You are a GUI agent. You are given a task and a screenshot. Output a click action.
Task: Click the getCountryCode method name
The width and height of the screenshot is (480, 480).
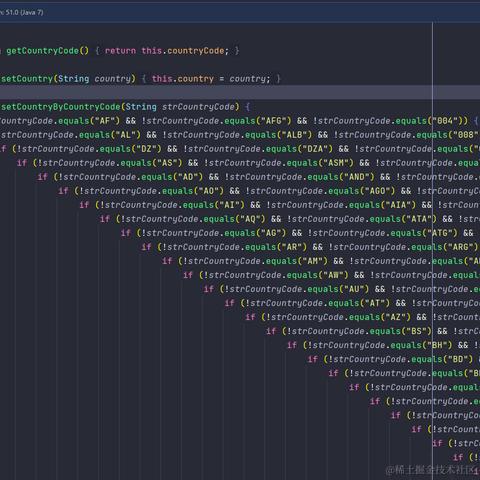[x=42, y=51]
